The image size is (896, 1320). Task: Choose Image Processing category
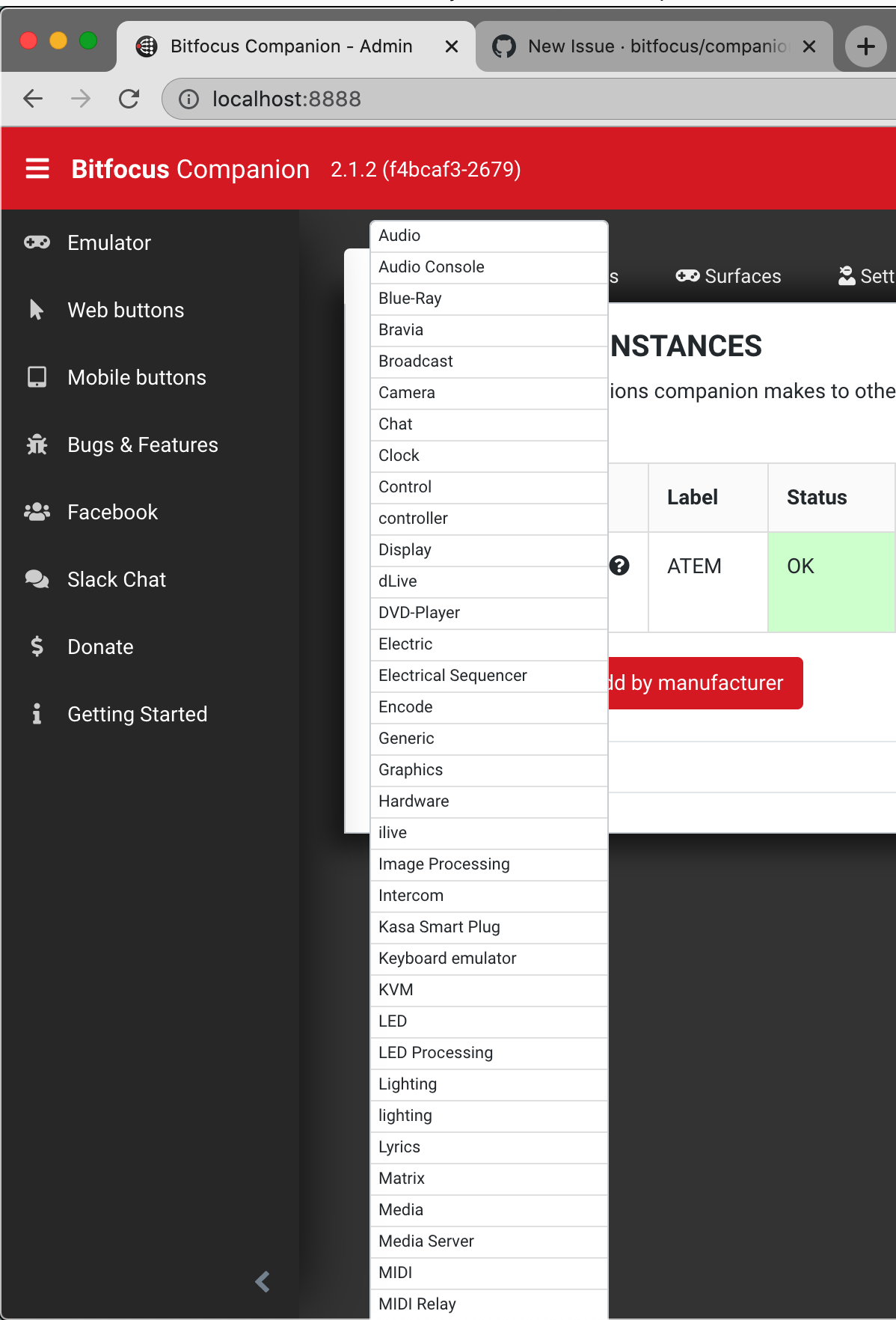(x=489, y=864)
